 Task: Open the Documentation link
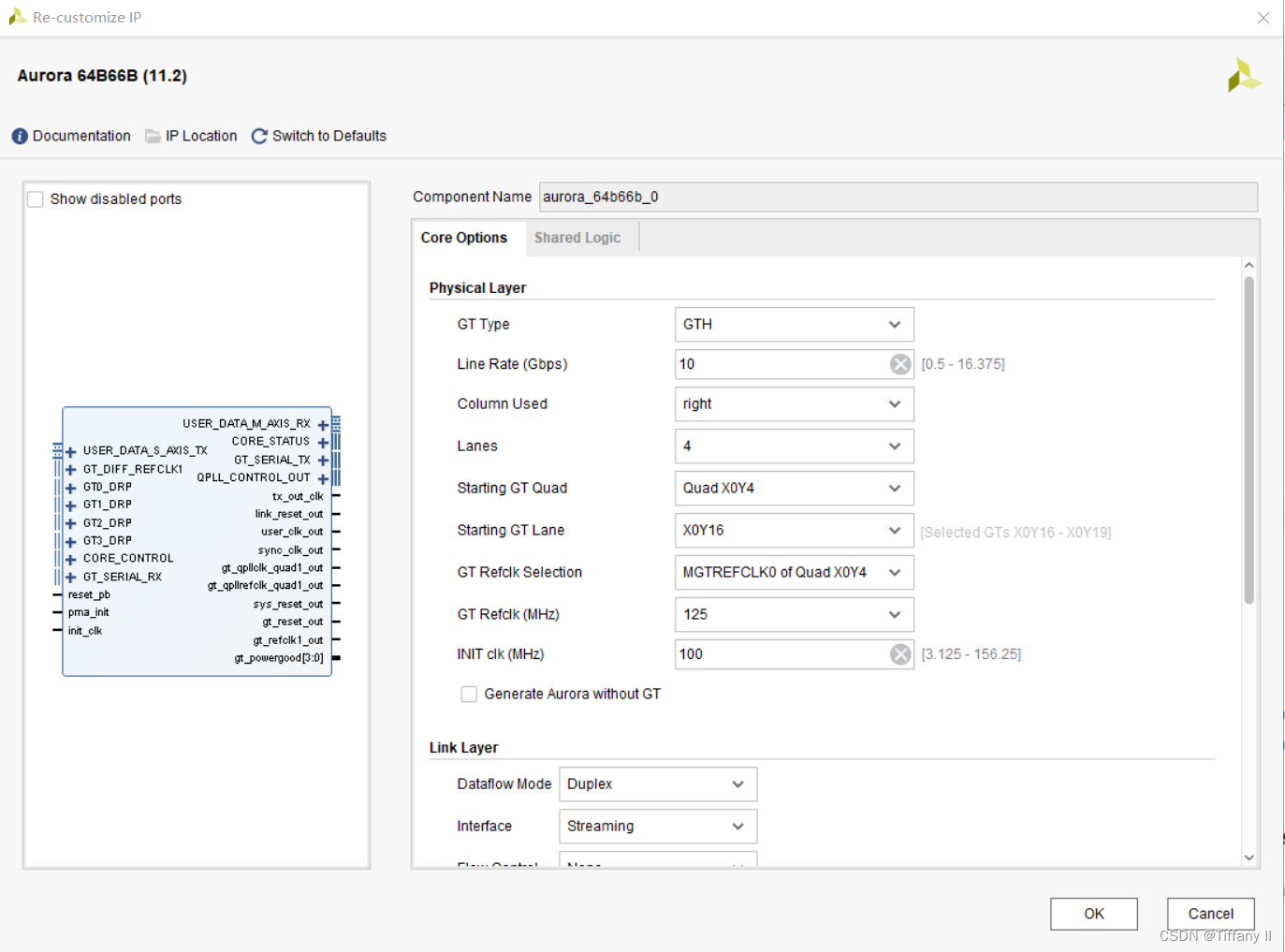[81, 137]
